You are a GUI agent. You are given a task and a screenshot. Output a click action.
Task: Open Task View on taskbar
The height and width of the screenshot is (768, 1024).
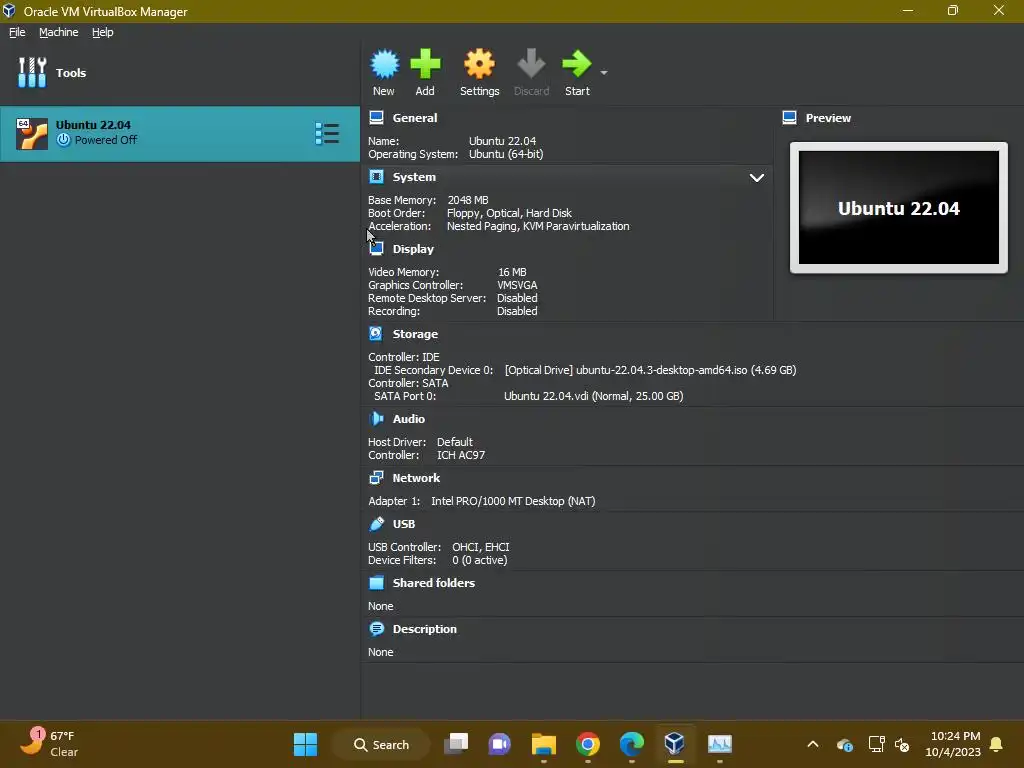click(456, 744)
